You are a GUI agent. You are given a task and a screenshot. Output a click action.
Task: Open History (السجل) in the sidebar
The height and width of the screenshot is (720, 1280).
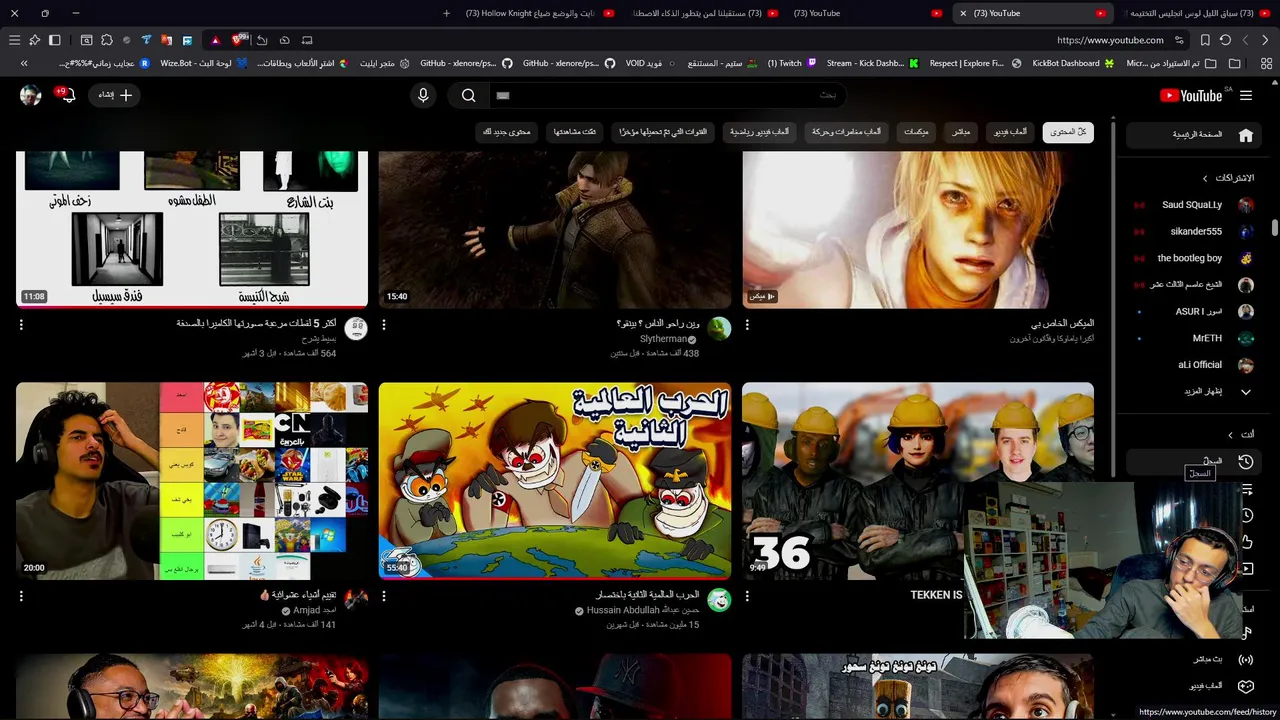coord(1196,461)
